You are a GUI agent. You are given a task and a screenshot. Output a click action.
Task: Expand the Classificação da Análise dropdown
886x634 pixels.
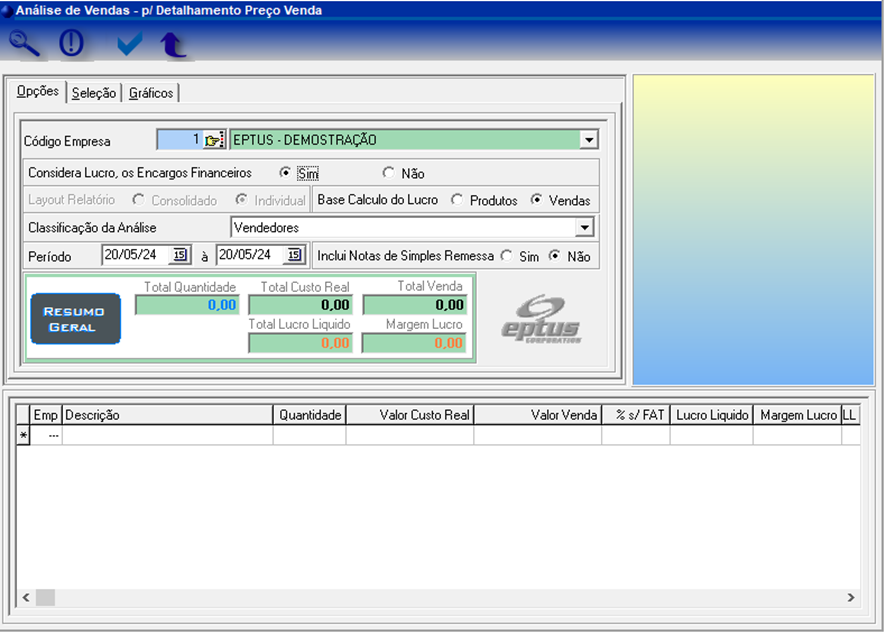tap(585, 228)
